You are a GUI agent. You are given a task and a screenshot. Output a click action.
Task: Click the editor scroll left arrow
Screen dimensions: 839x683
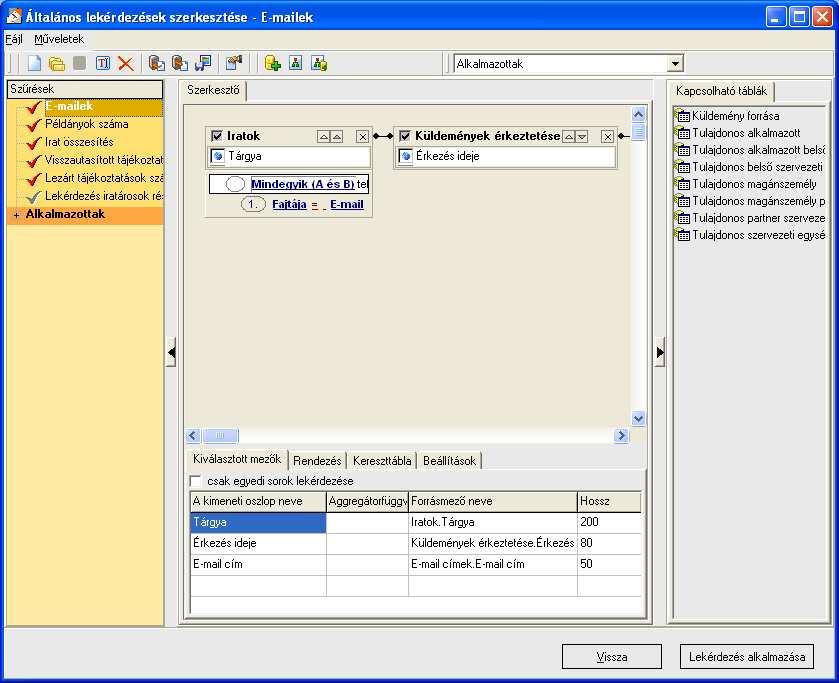(194, 436)
